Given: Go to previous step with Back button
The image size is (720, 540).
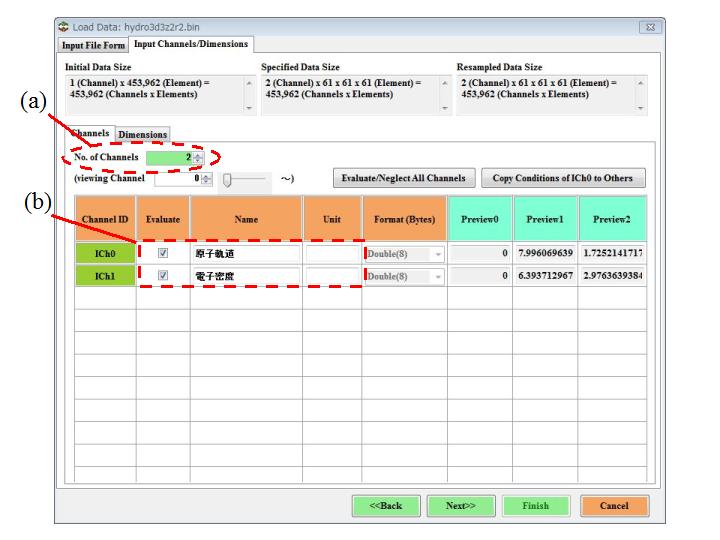Looking at the screenshot, I should point(386,506).
